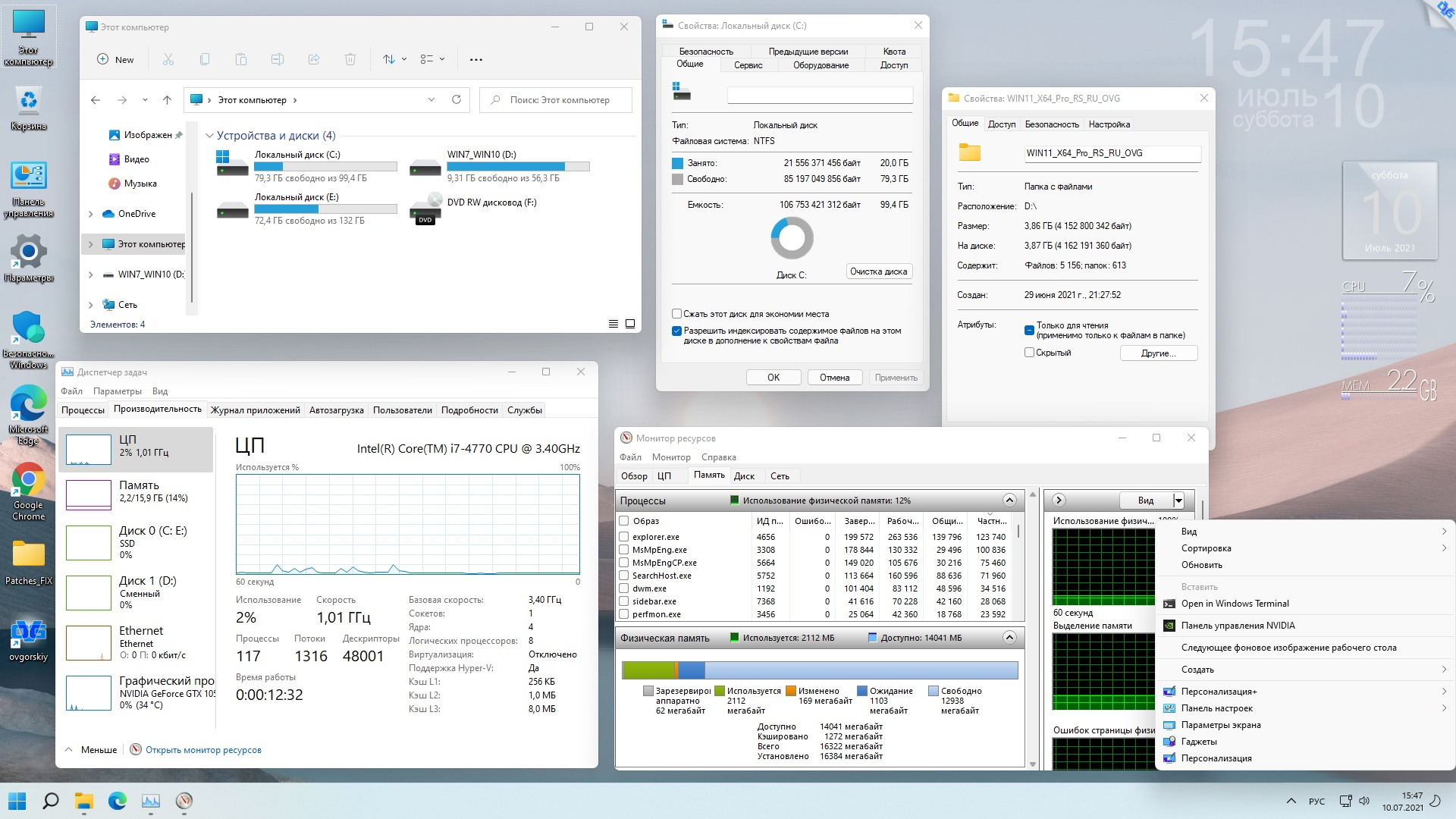Collapse 'Устройства и диски' group
Screen dimensions: 1456x819
209,136
